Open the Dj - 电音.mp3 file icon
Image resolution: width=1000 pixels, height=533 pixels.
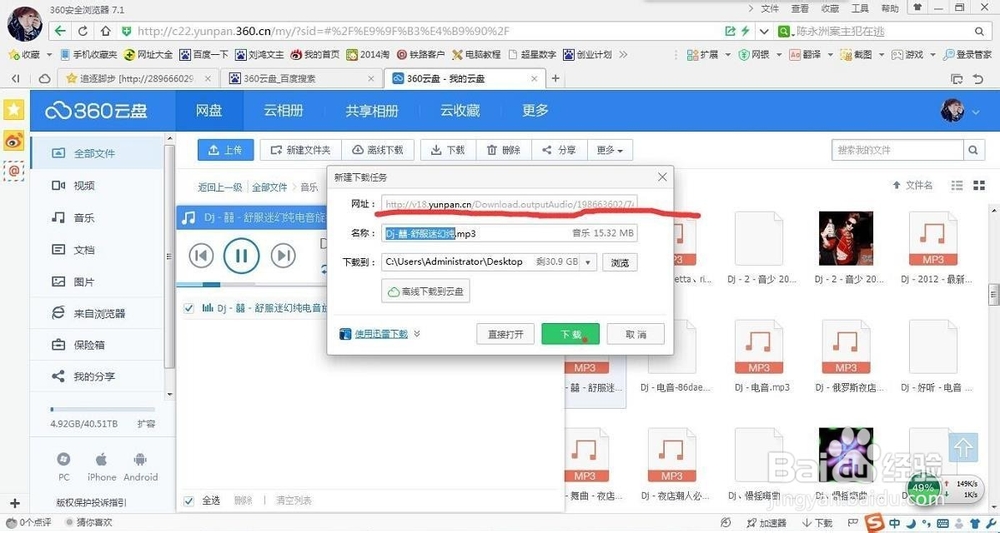(759, 347)
